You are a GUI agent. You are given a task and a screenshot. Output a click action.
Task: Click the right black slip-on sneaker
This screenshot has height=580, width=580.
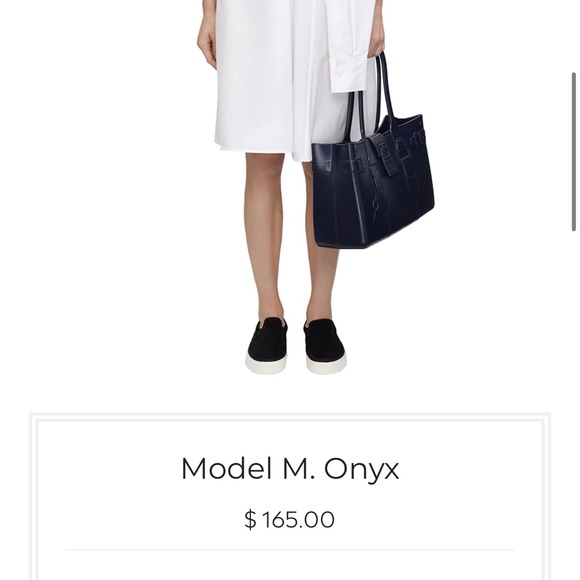click(x=325, y=347)
